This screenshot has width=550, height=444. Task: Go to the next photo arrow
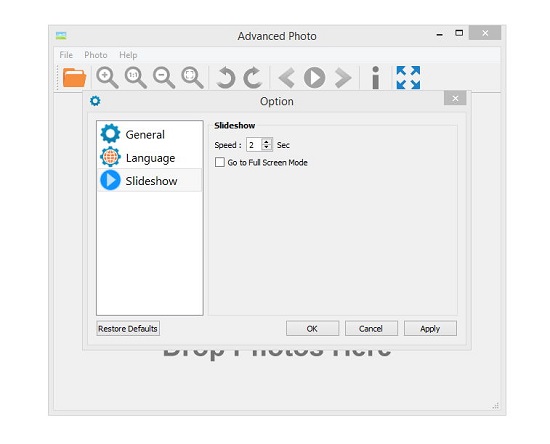[x=343, y=78]
